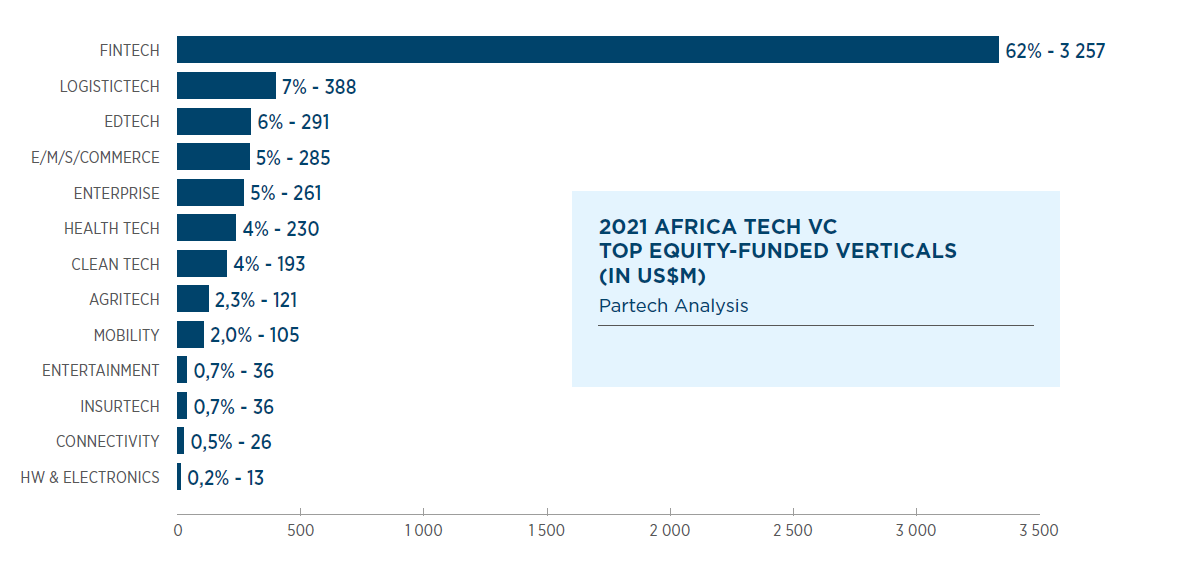Select the HEALTH TECH bar
The height and width of the screenshot is (579, 1180).
pyautogui.click(x=207, y=228)
